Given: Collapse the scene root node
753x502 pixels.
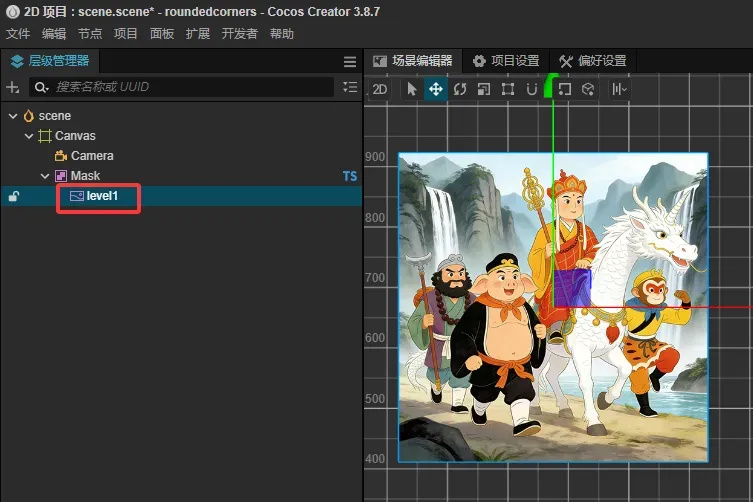Looking at the screenshot, I should click(13, 116).
